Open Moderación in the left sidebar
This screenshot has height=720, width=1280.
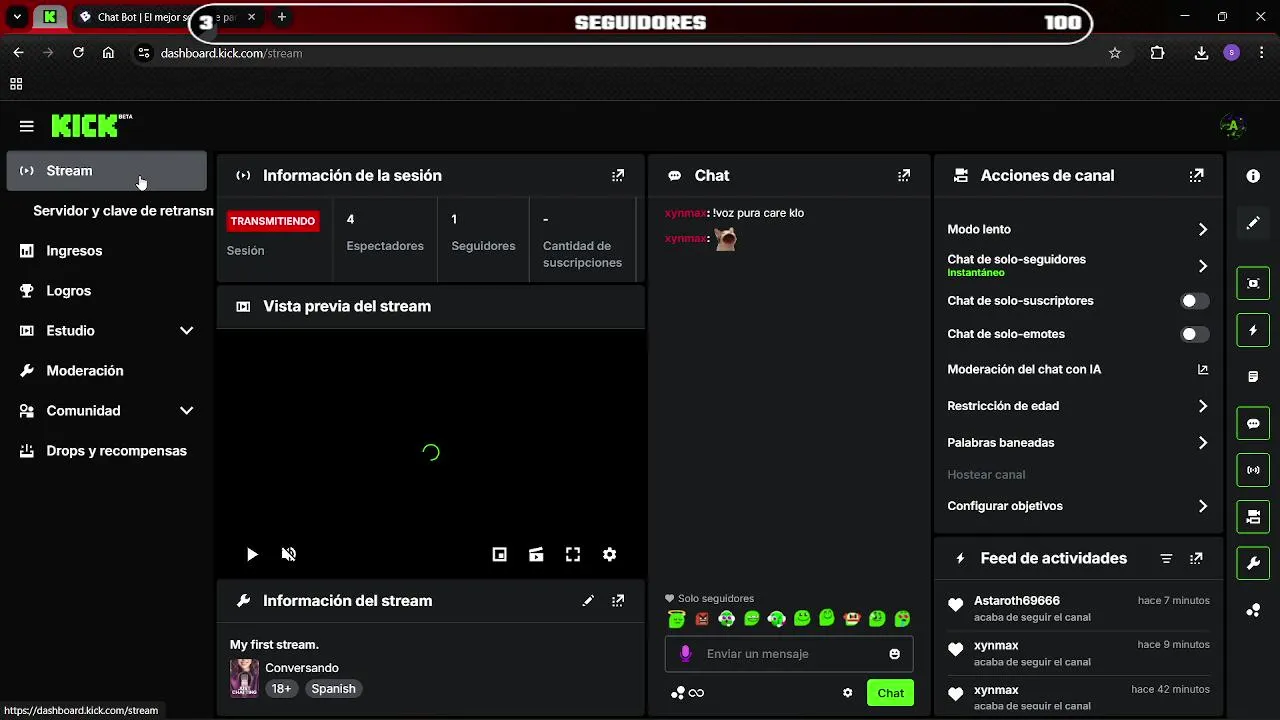[x=107, y=371]
